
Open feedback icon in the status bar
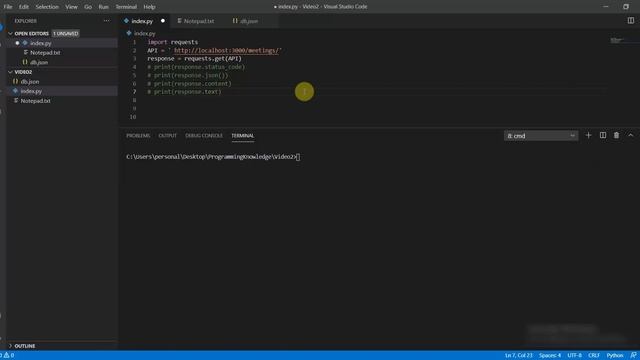(x=633, y=355)
